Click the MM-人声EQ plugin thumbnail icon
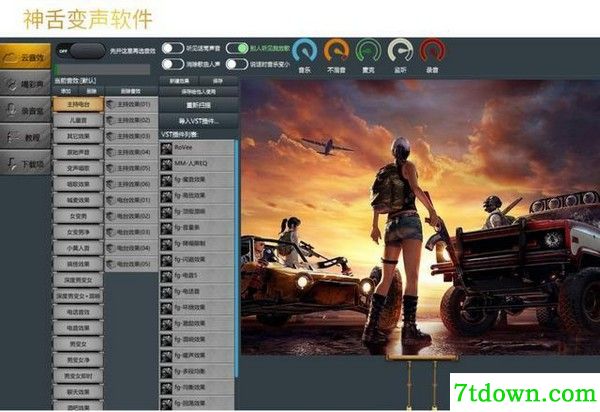600x412 pixels. 166,164
